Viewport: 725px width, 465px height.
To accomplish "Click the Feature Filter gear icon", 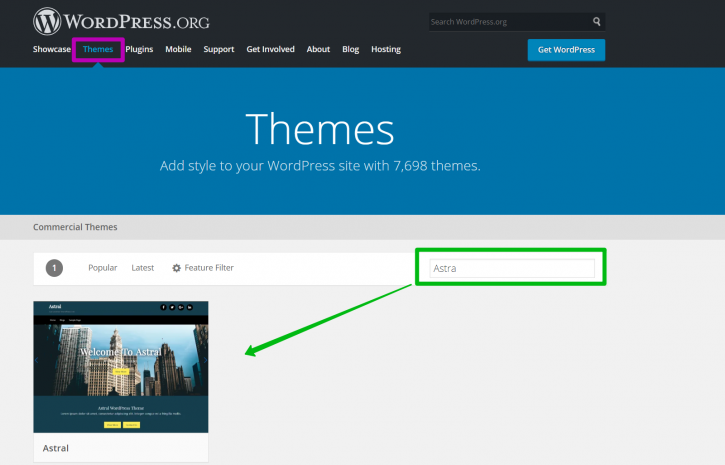I will (x=176, y=268).
